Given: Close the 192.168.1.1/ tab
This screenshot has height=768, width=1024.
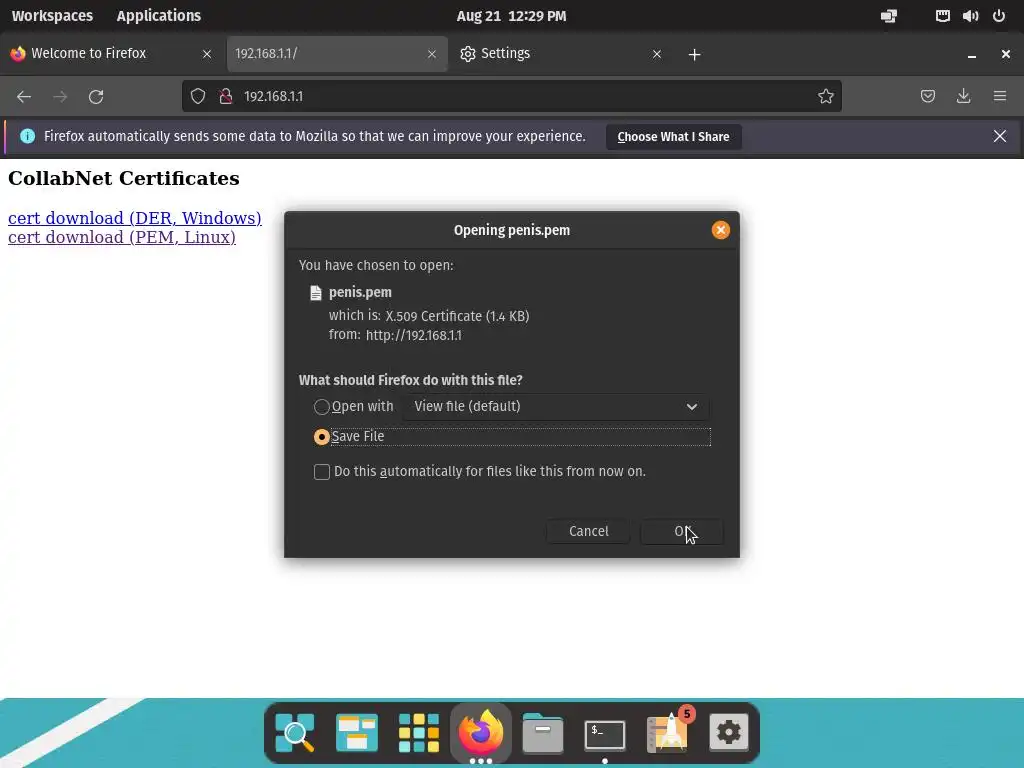Looking at the screenshot, I should click(x=432, y=54).
